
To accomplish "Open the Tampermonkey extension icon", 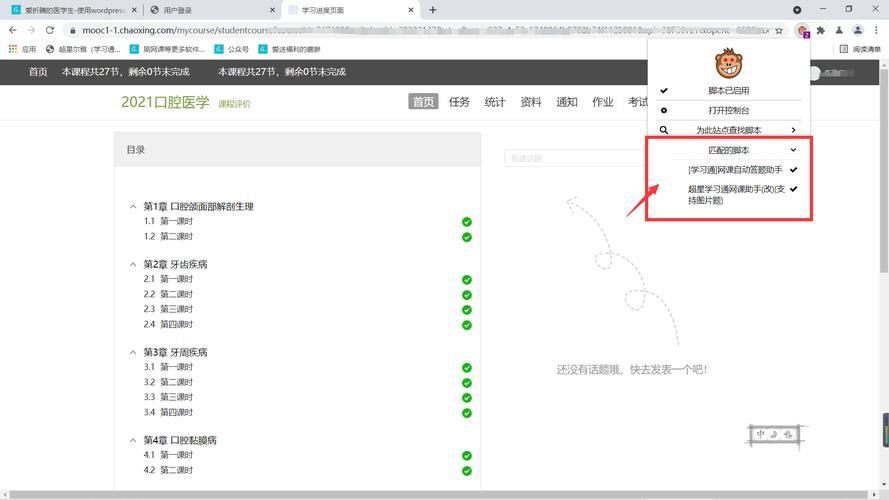I will coord(802,31).
